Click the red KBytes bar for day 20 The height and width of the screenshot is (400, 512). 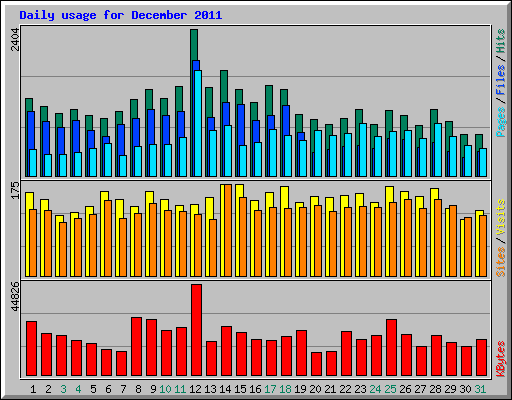coord(316,364)
